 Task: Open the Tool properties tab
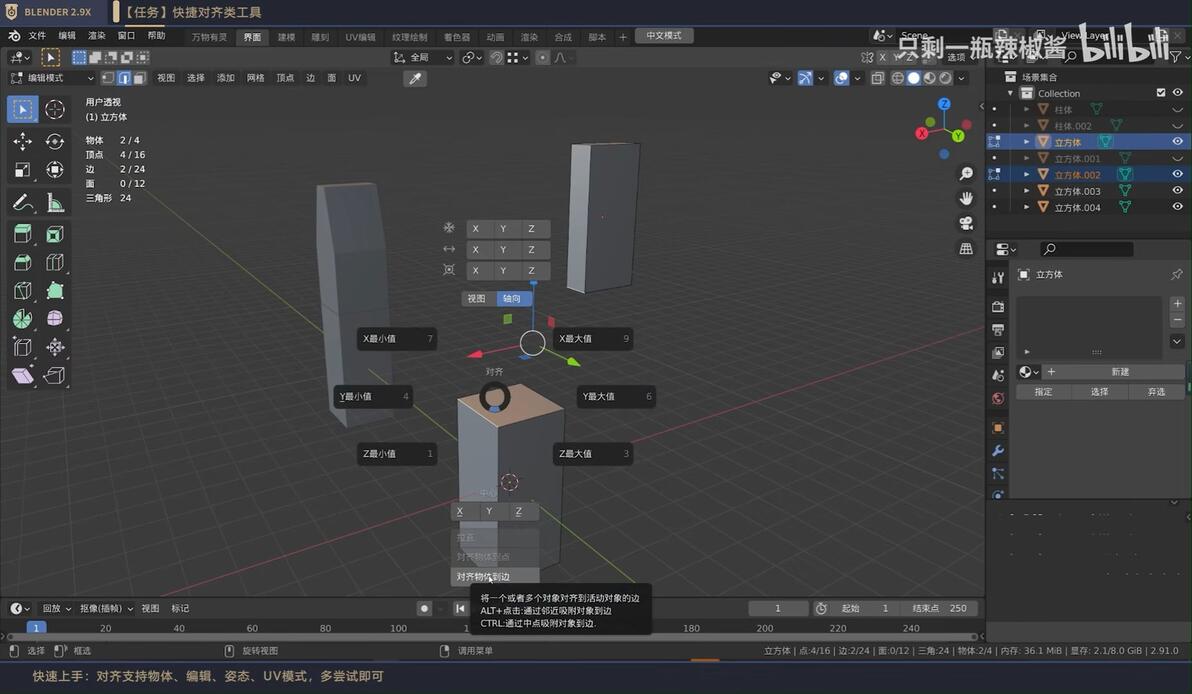tap(998, 278)
